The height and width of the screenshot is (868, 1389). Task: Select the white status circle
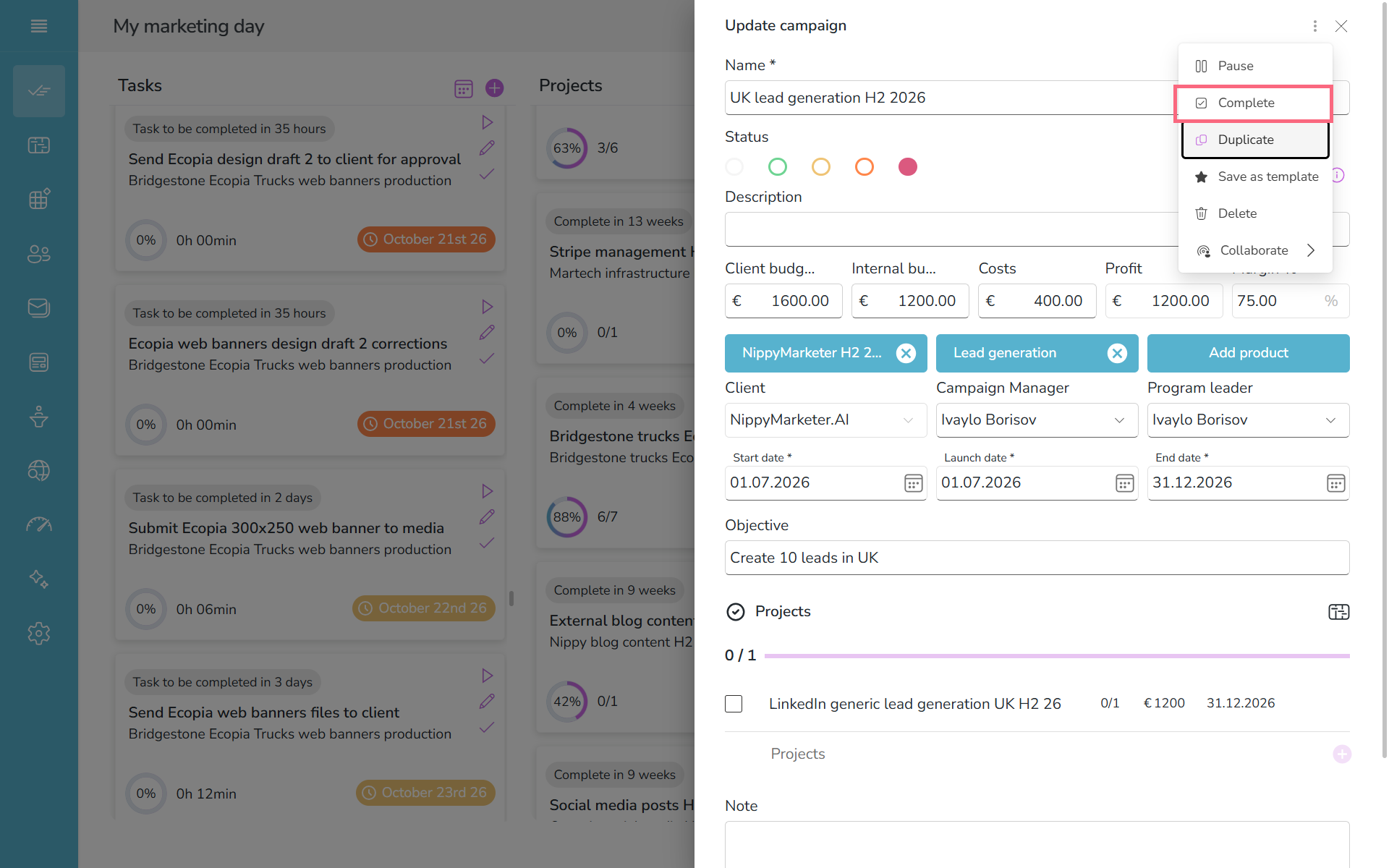tap(734, 167)
